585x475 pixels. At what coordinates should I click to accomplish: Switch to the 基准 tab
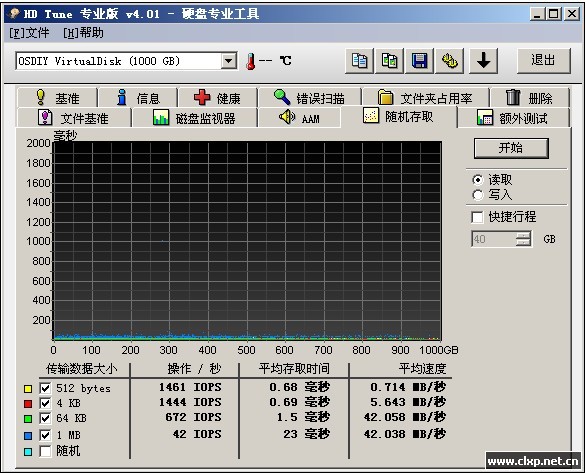pos(57,98)
